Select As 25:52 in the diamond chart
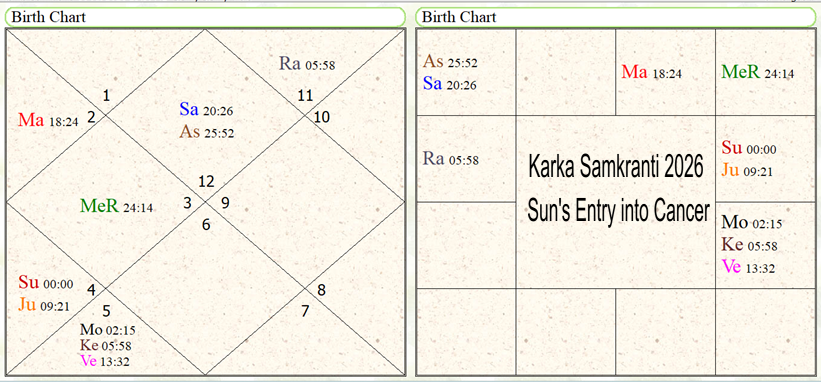 tap(206, 132)
